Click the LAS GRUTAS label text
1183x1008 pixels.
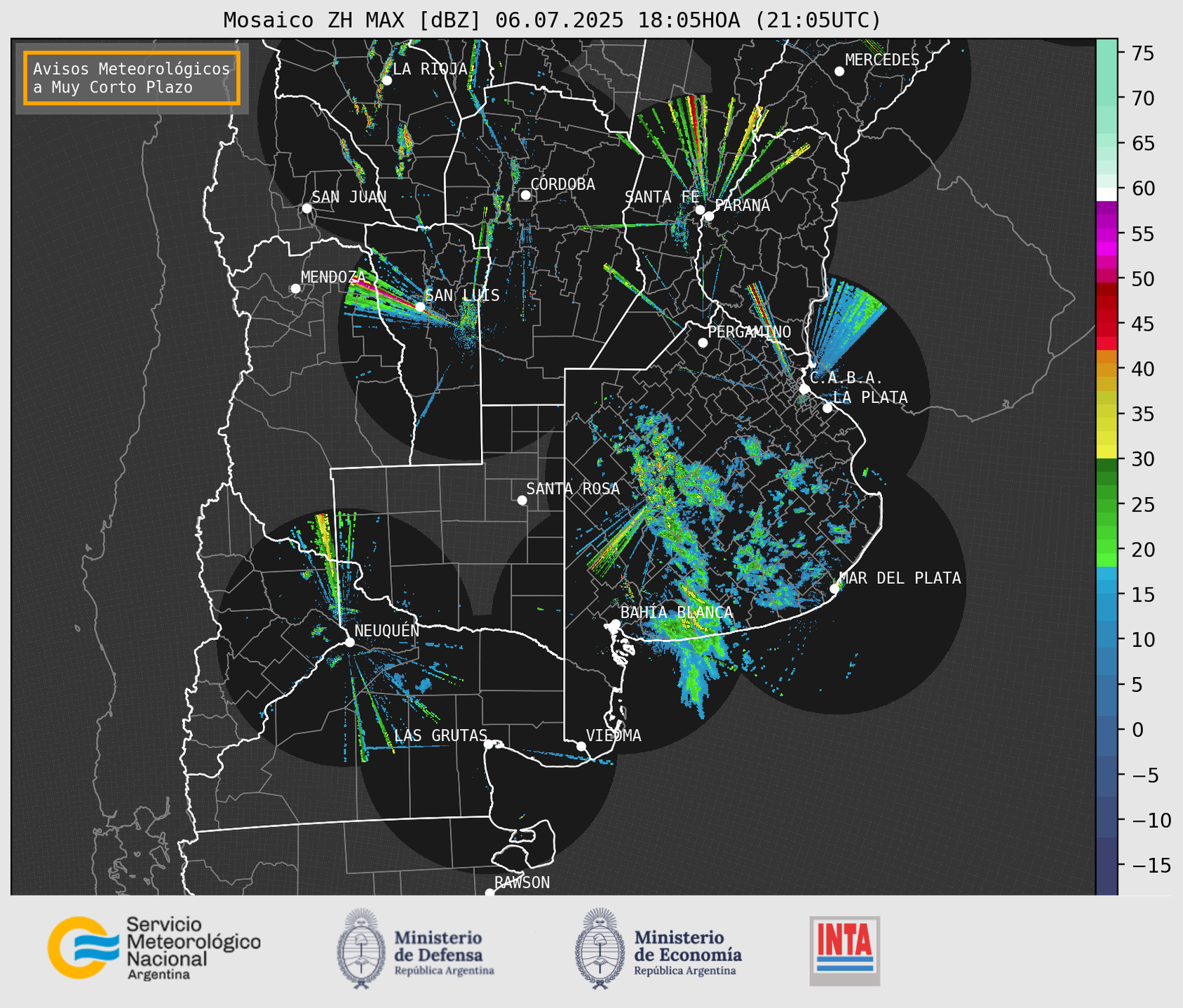[440, 735]
